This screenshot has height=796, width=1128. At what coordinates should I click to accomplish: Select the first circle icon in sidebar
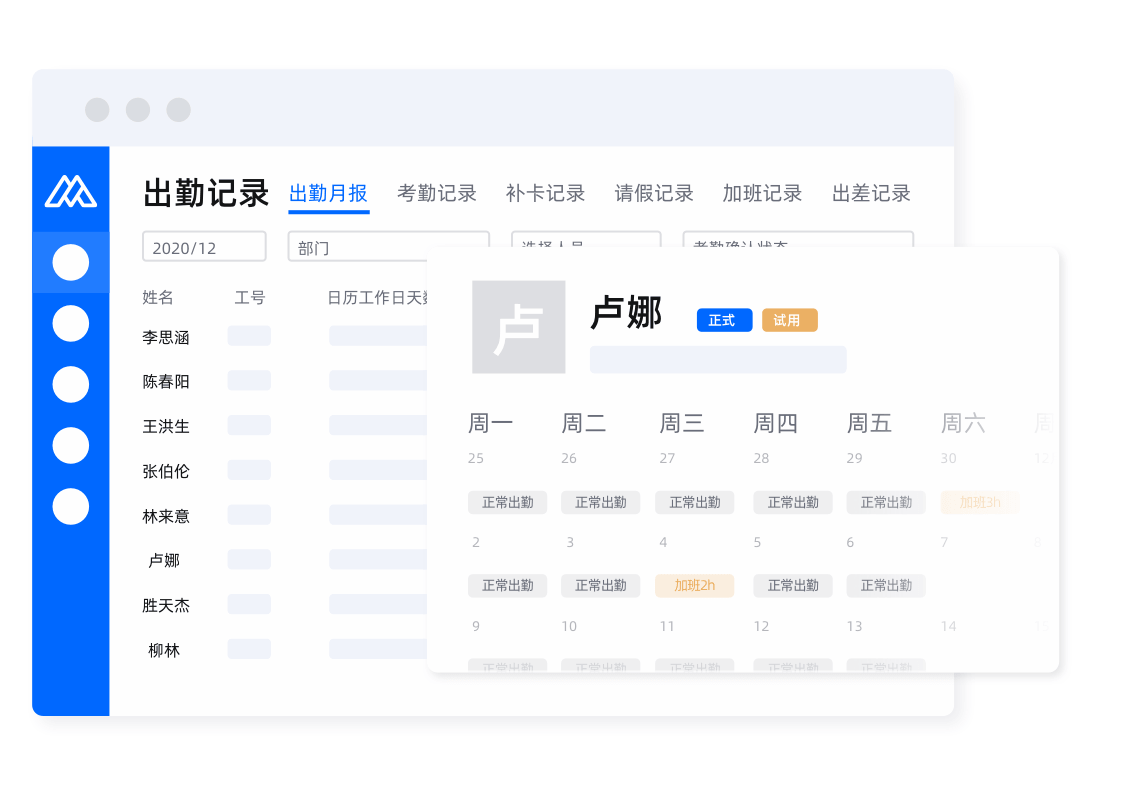pyautogui.click(x=70, y=262)
